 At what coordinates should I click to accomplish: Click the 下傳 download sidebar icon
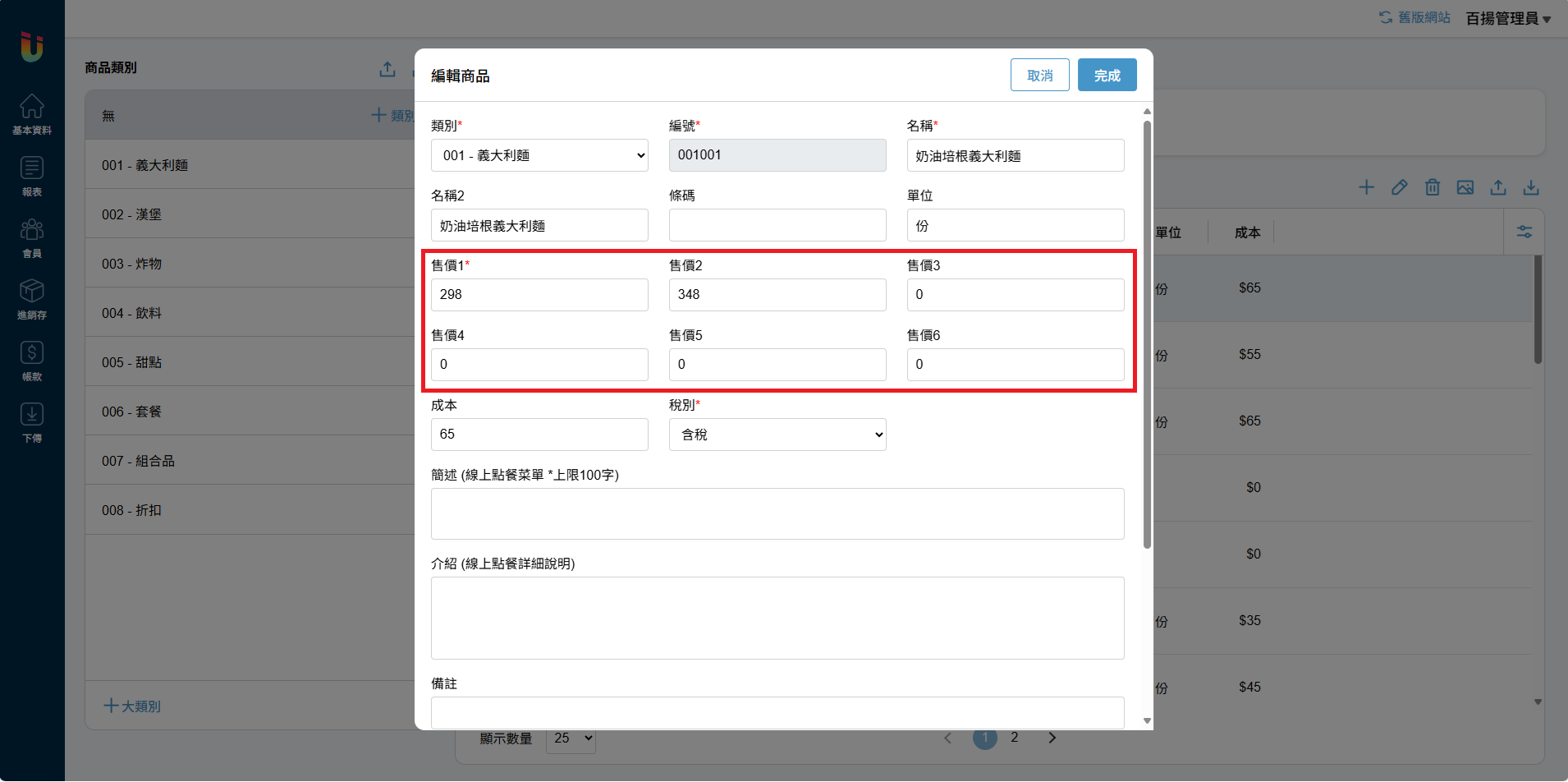point(32,422)
